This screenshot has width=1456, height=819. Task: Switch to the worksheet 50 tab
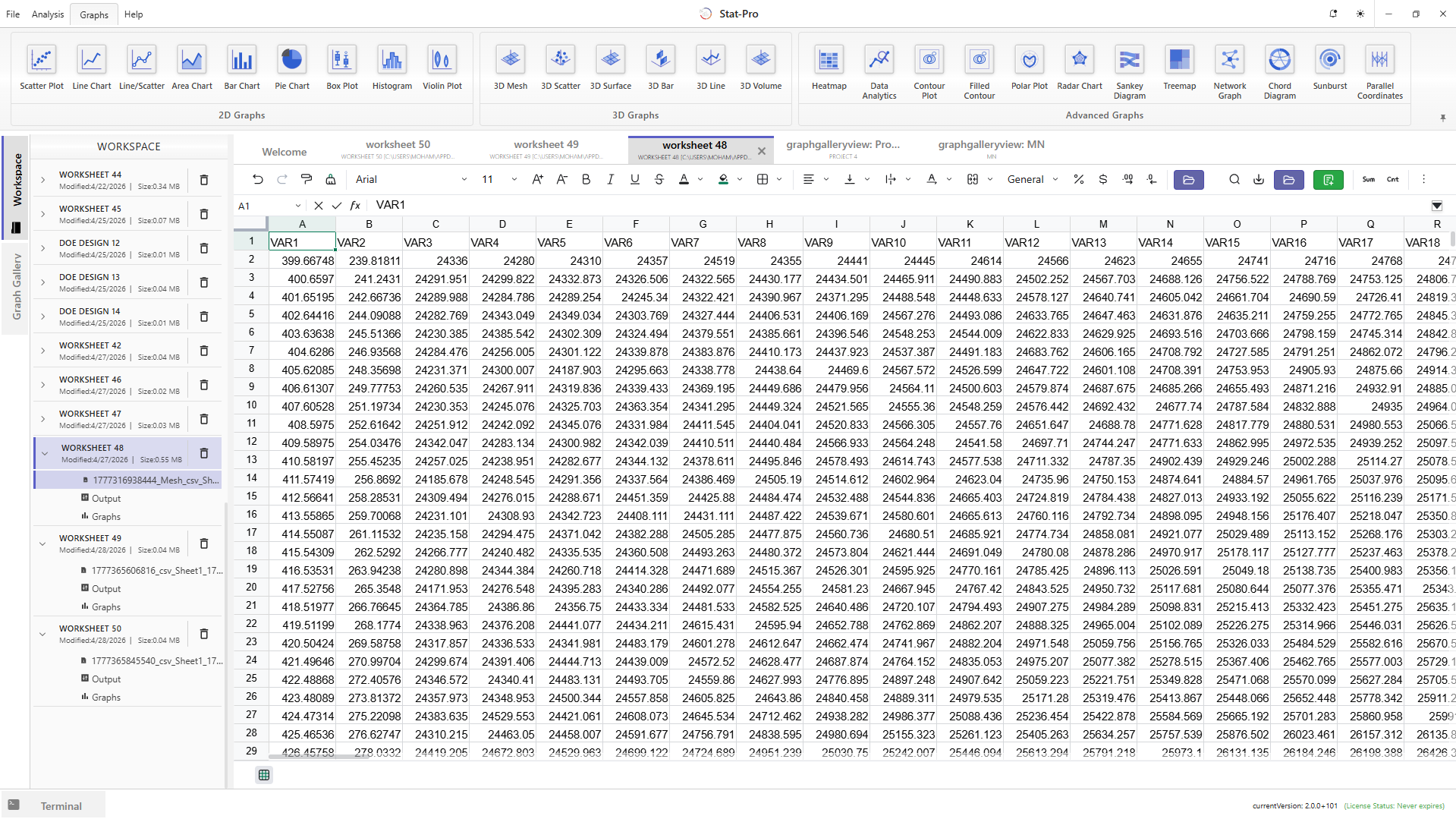(x=398, y=150)
